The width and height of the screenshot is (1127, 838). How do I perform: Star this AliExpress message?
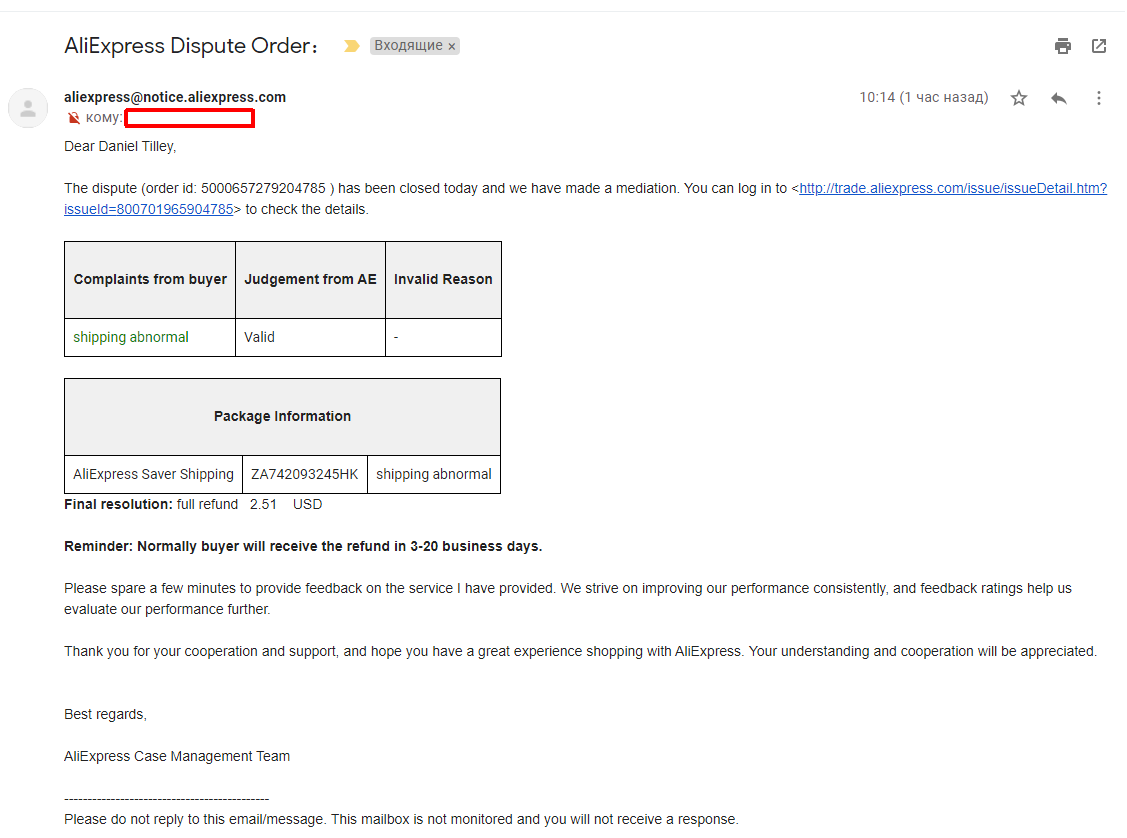pos(1018,98)
